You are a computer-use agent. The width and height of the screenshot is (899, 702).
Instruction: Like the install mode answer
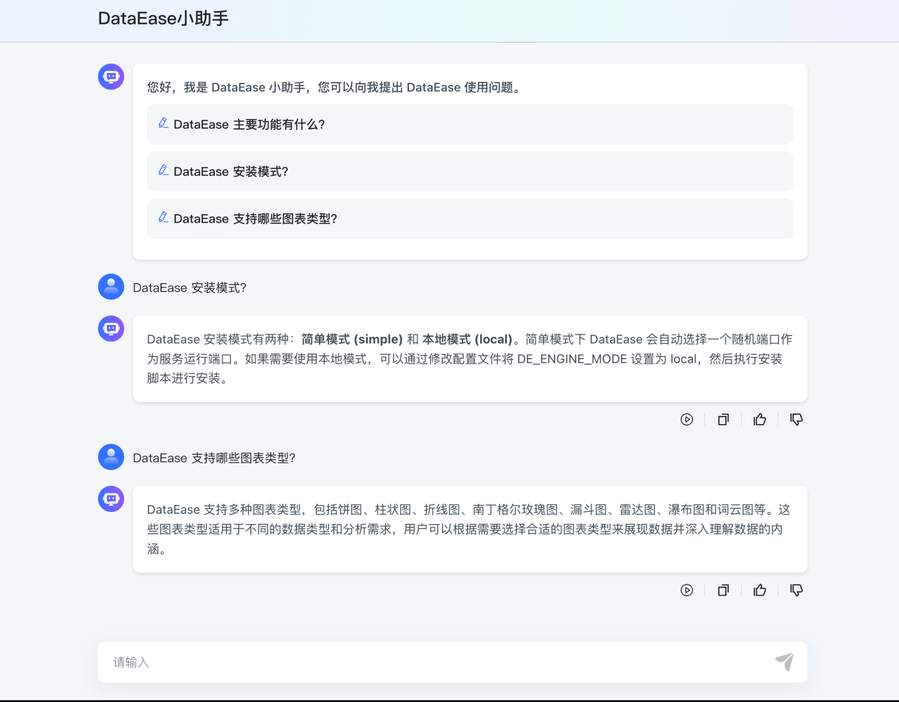(760, 420)
